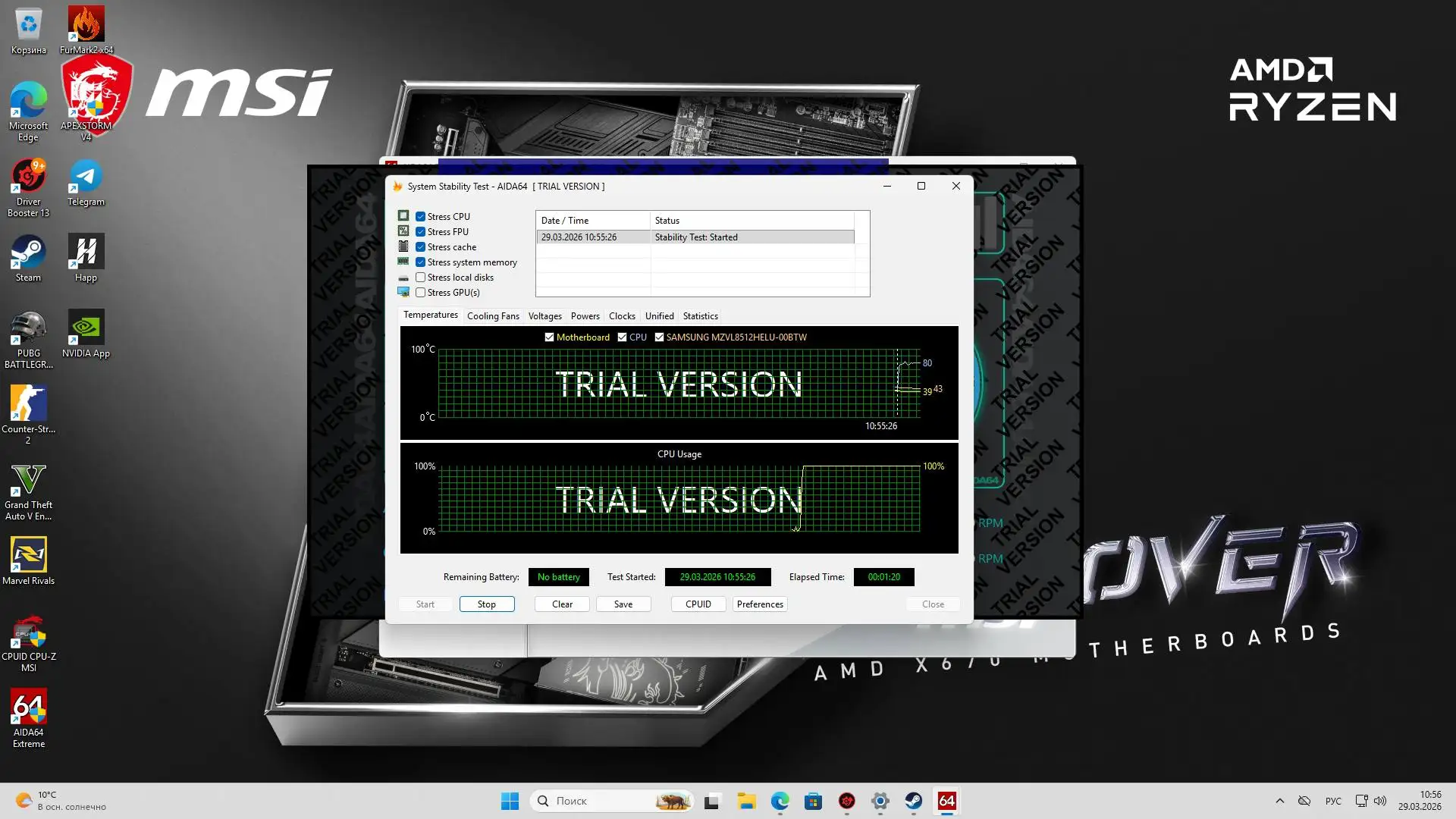Click AIDA64 icon in taskbar
The height and width of the screenshot is (819, 1456).
point(946,801)
